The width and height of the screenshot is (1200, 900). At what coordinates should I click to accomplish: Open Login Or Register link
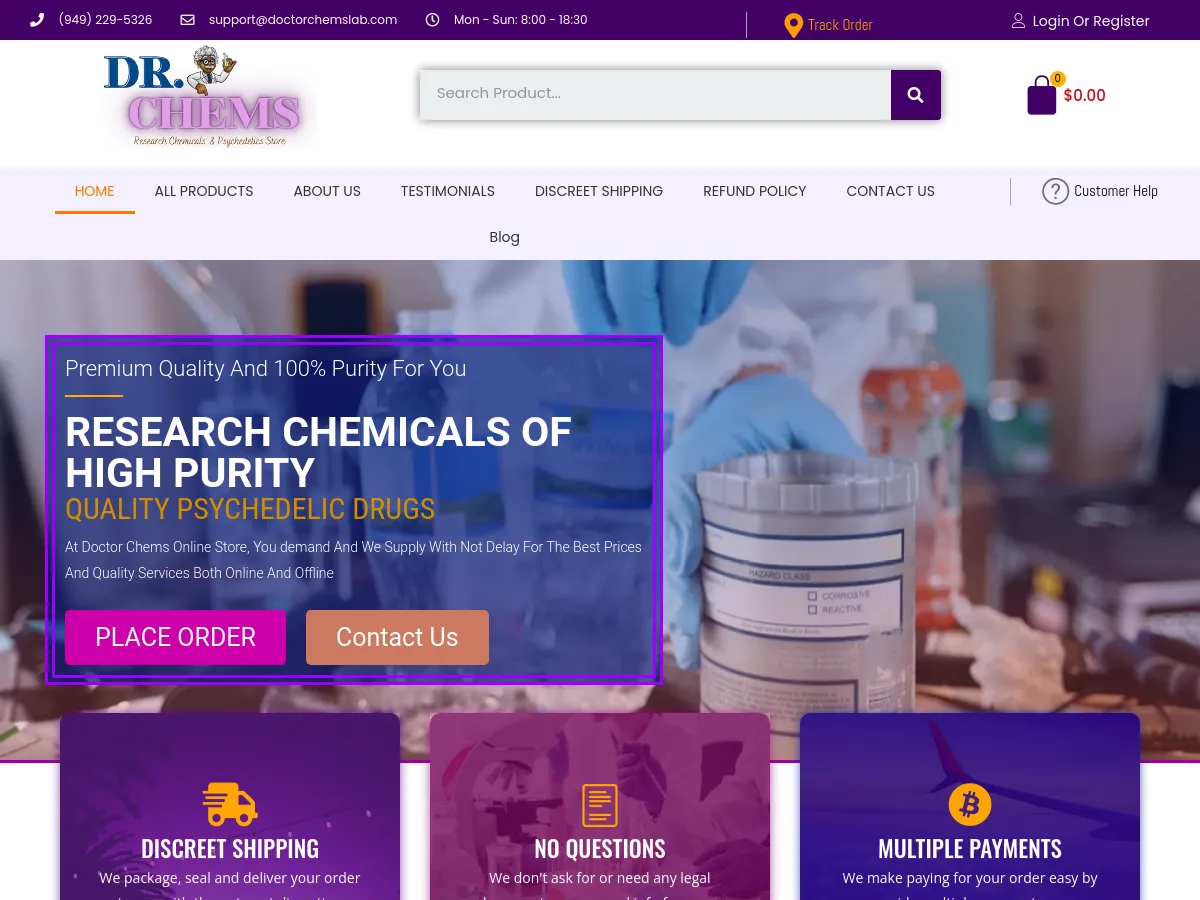[x=1091, y=20]
